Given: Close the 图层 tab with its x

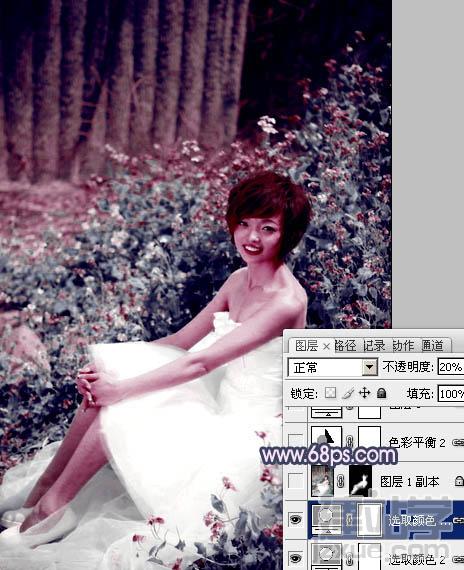Looking at the screenshot, I should coord(326,346).
